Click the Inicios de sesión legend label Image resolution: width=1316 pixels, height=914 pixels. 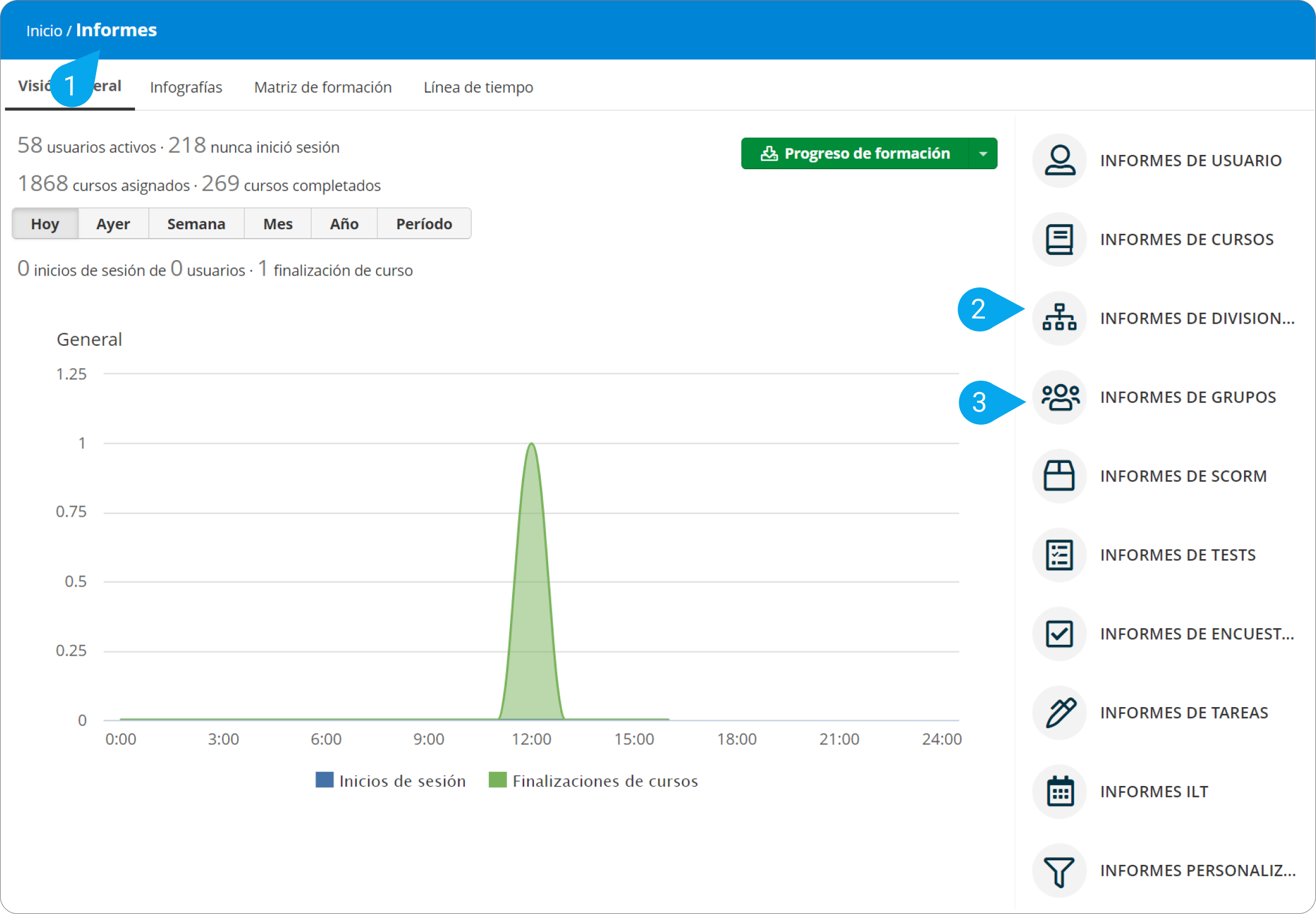click(402, 781)
